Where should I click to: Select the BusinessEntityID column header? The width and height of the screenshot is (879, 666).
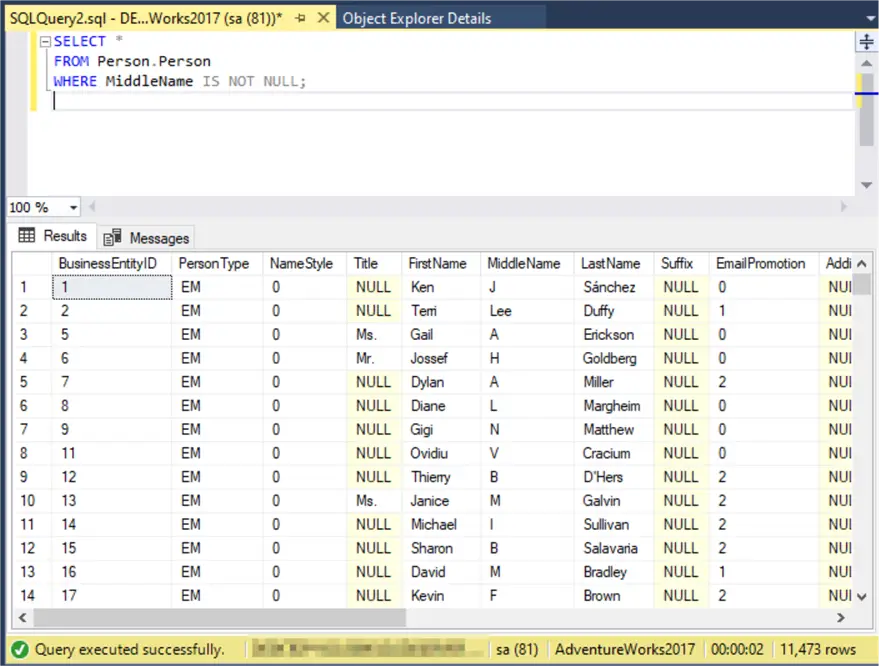(108, 264)
